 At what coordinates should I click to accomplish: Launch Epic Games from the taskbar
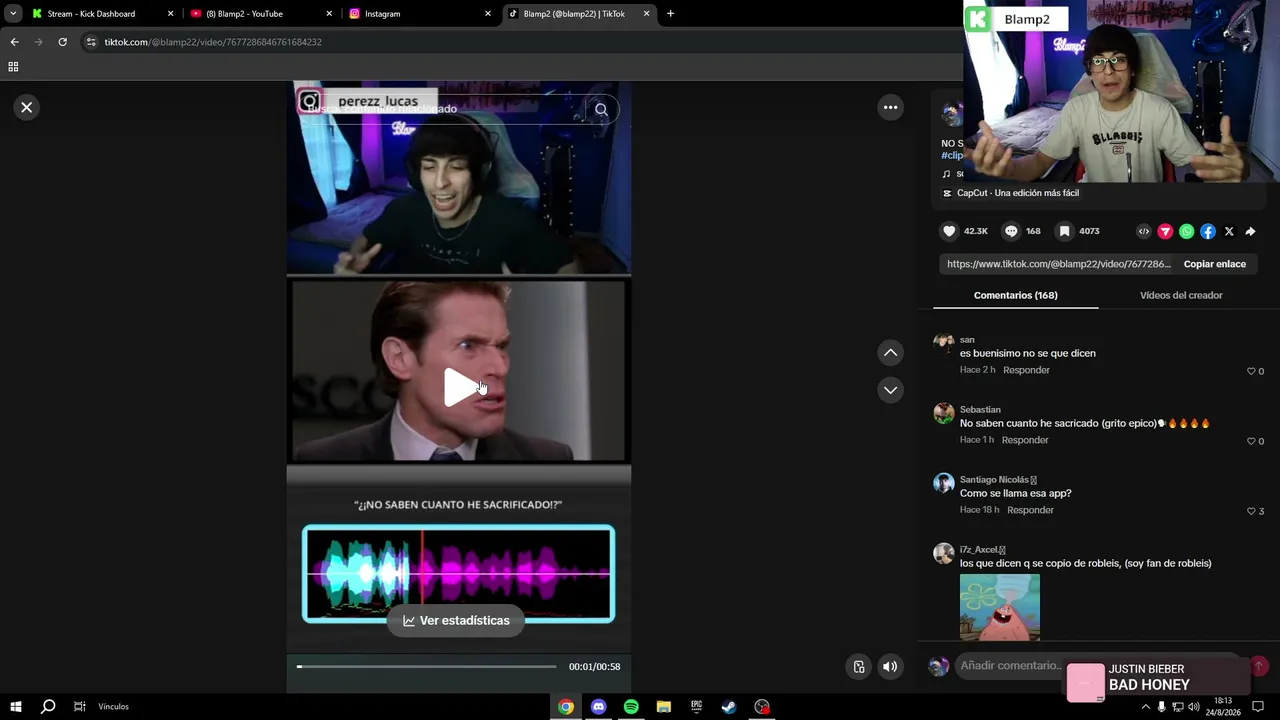point(696,707)
